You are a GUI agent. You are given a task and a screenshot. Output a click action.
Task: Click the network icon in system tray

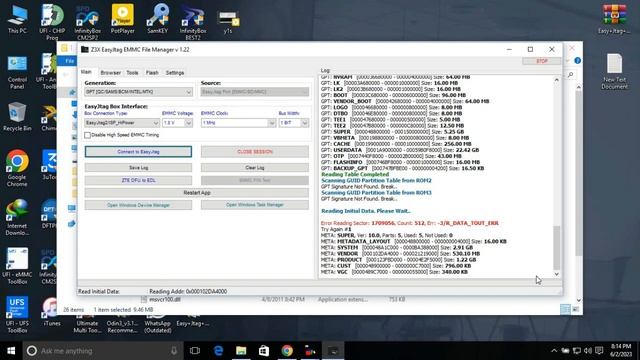[577, 351]
